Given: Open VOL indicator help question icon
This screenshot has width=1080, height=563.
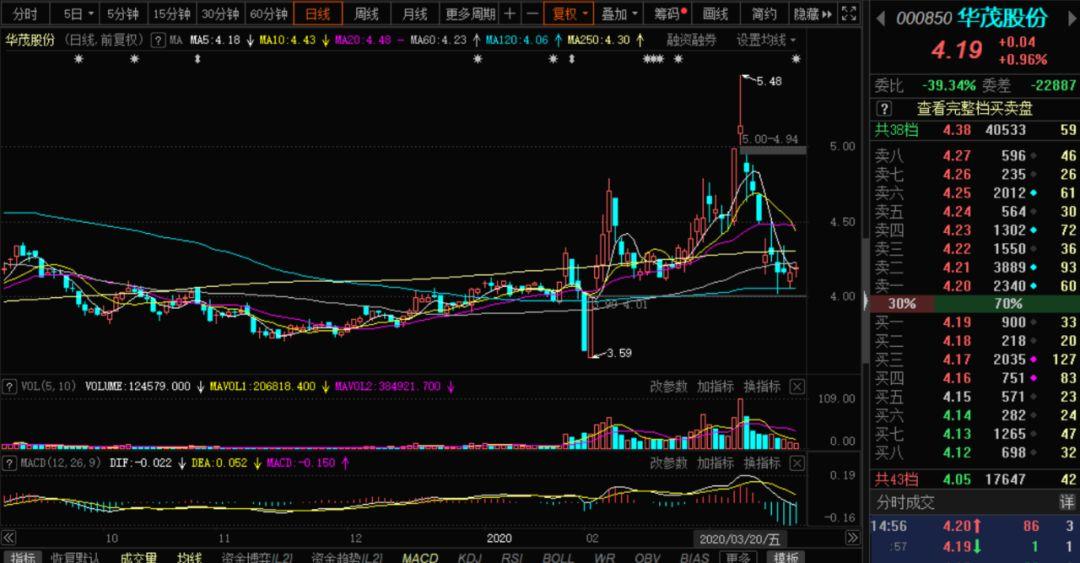Looking at the screenshot, I should (x=9, y=387).
